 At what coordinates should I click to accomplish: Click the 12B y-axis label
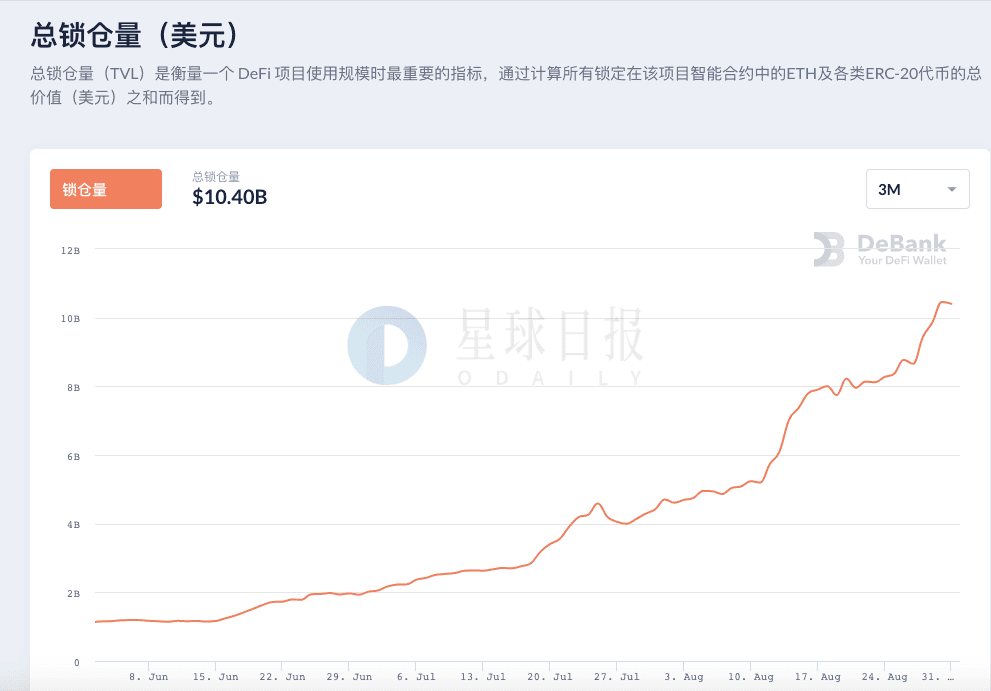[70, 250]
